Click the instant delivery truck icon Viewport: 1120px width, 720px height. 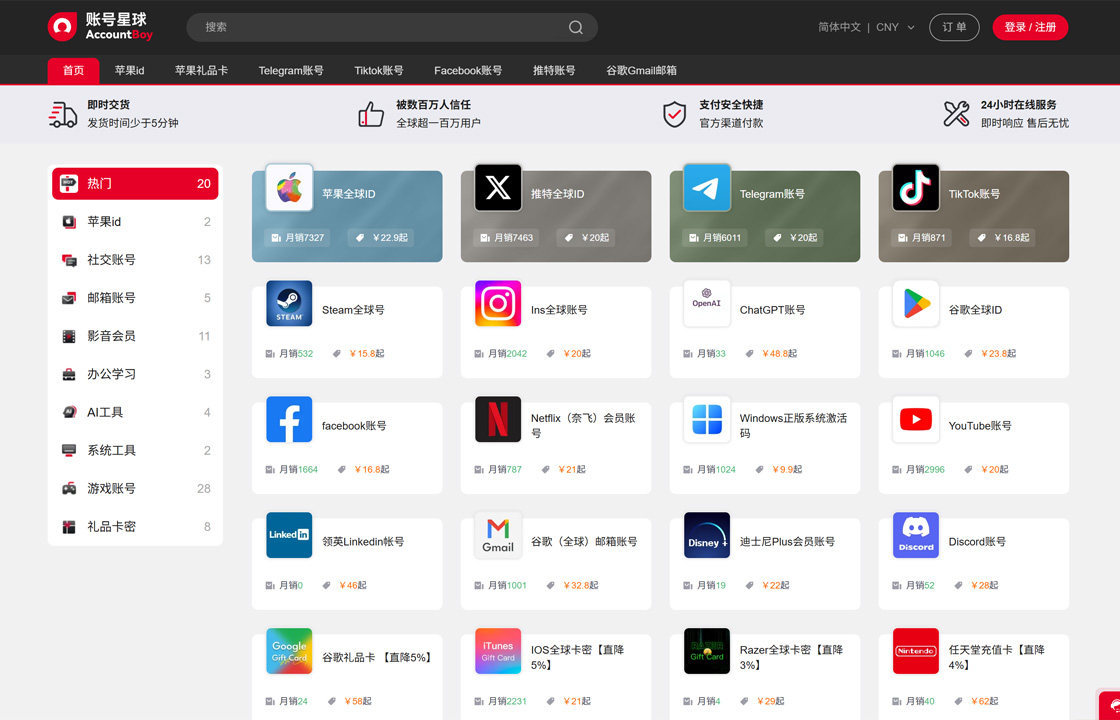63,114
